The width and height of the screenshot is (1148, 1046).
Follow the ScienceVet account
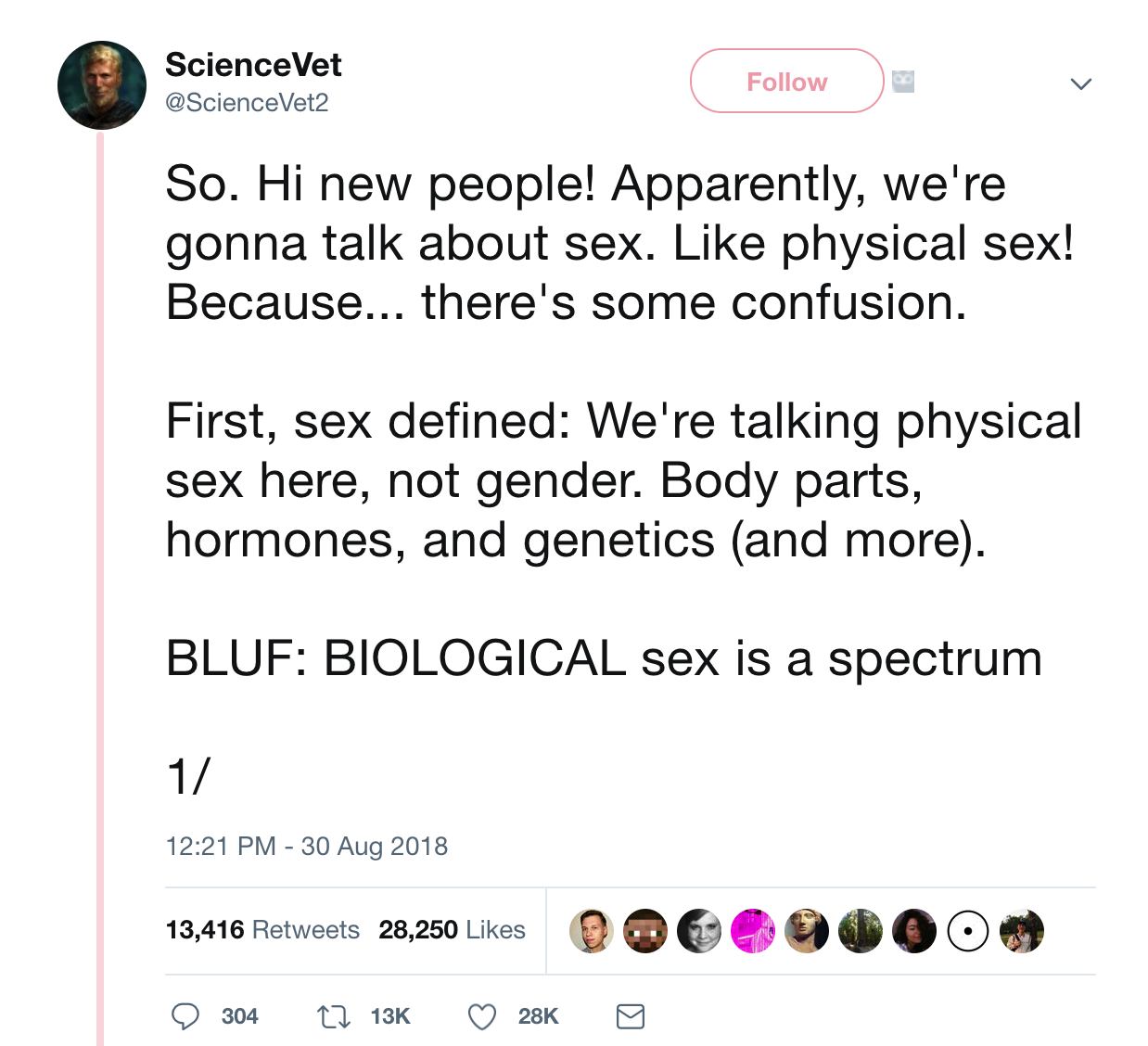[786, 82]
